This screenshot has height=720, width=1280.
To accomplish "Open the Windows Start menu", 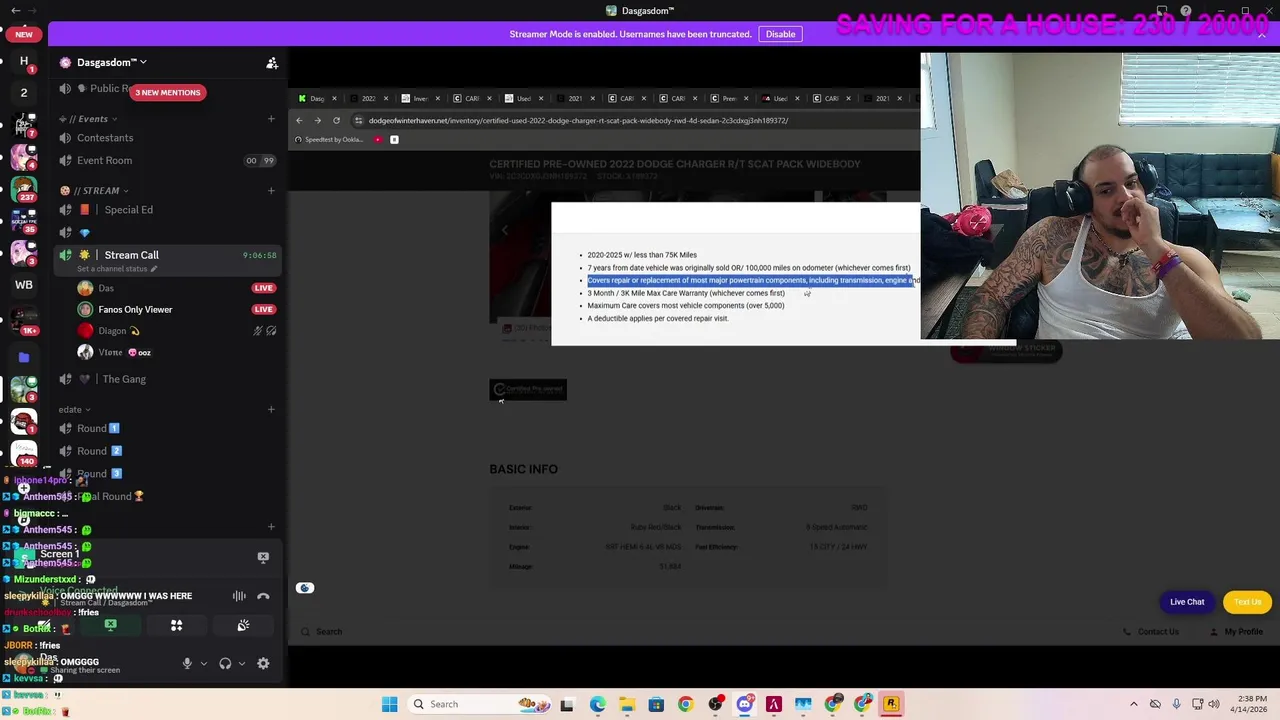I will [389, 704].
